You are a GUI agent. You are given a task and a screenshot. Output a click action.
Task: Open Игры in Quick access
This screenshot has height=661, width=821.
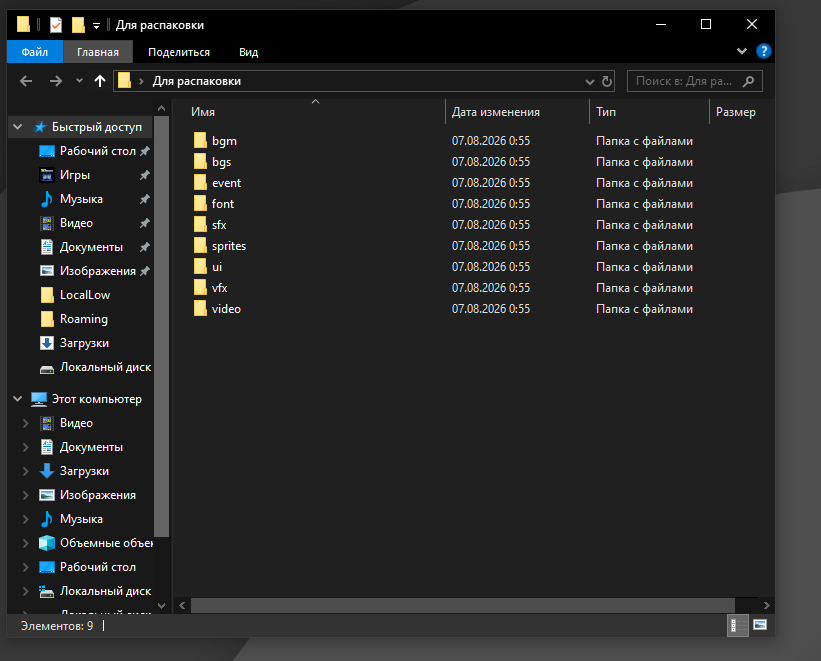75,175
